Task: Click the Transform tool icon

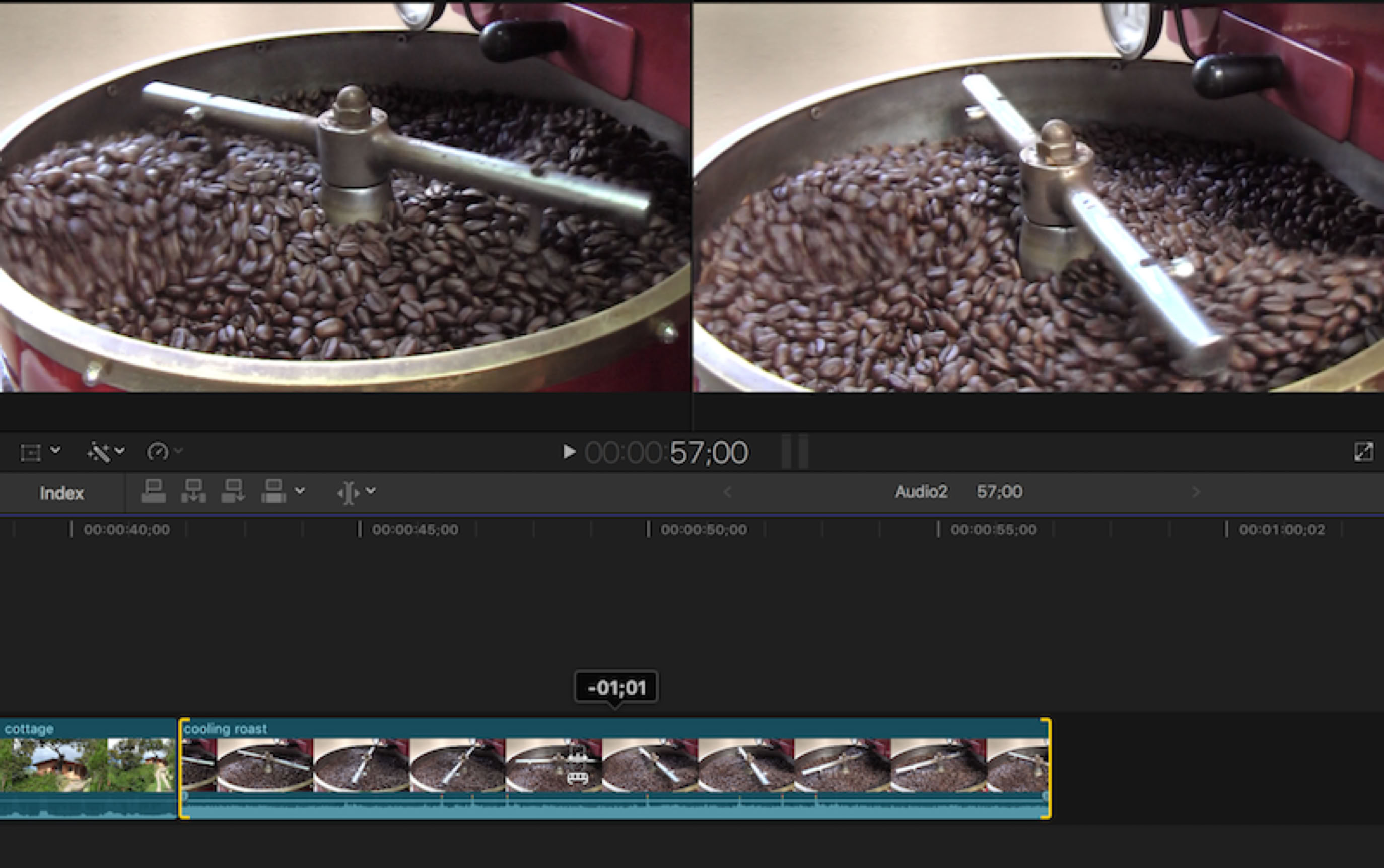Action: coord(30,452)
